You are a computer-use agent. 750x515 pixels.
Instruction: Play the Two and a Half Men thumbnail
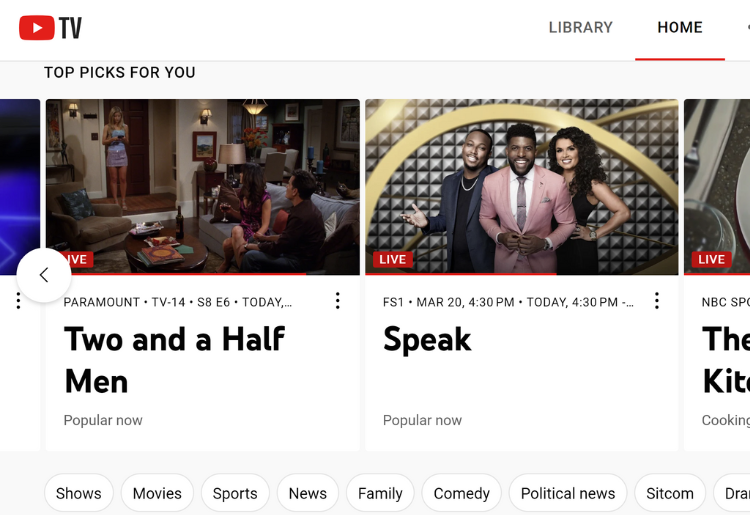click(203, 186)
